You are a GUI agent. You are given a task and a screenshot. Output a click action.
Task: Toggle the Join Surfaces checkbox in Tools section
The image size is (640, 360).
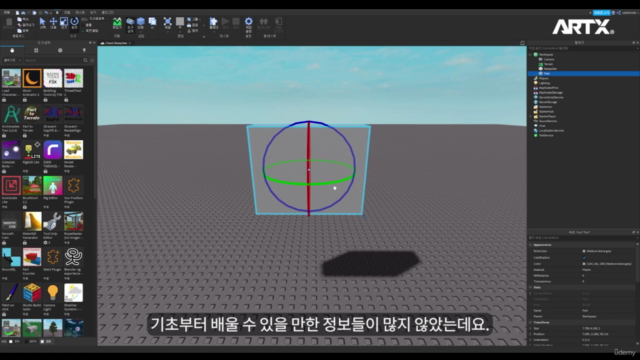click(x=83, y=31)
